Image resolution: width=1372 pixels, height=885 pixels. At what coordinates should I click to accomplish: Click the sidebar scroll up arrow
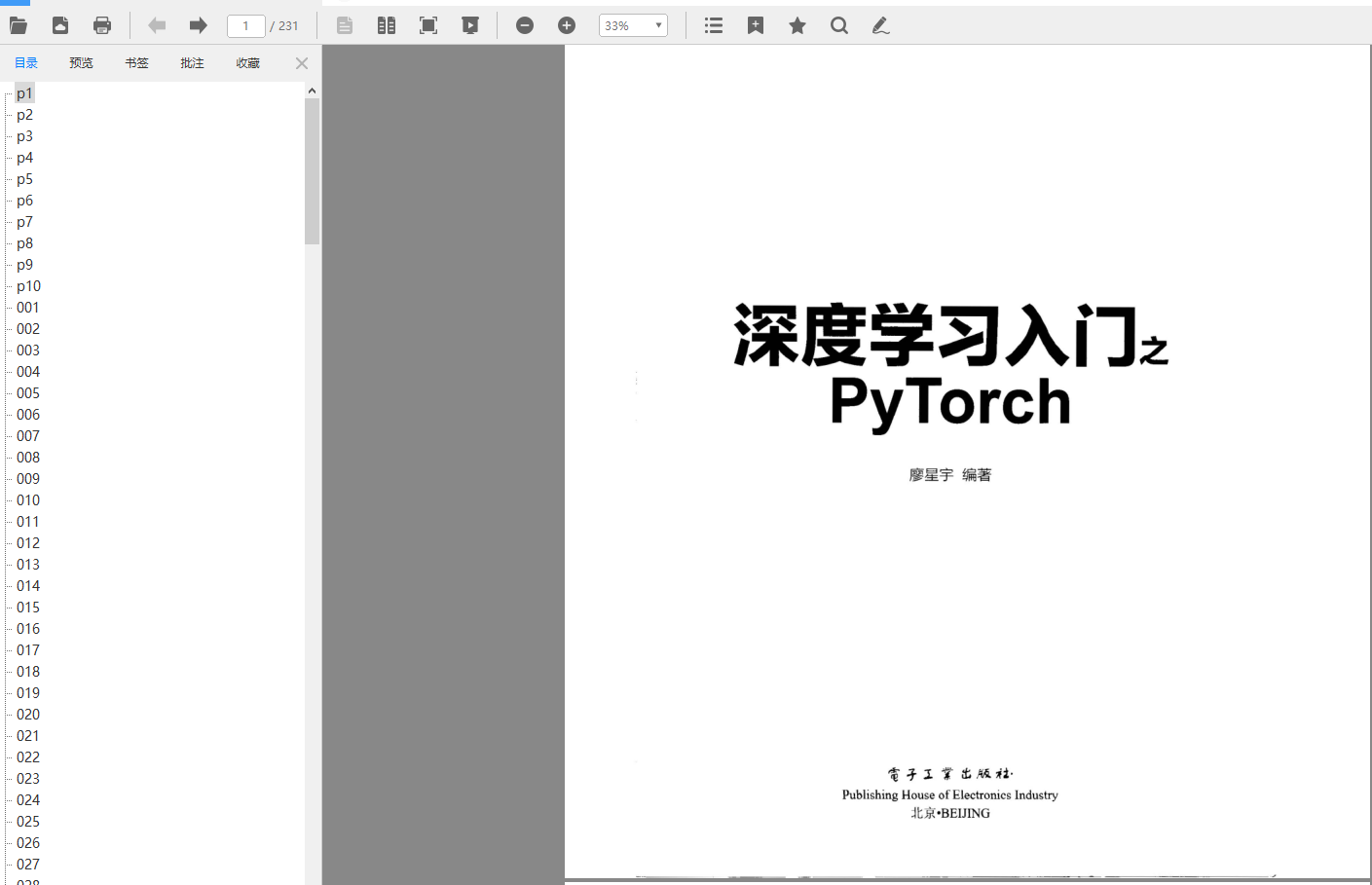[x=312, y=91]
